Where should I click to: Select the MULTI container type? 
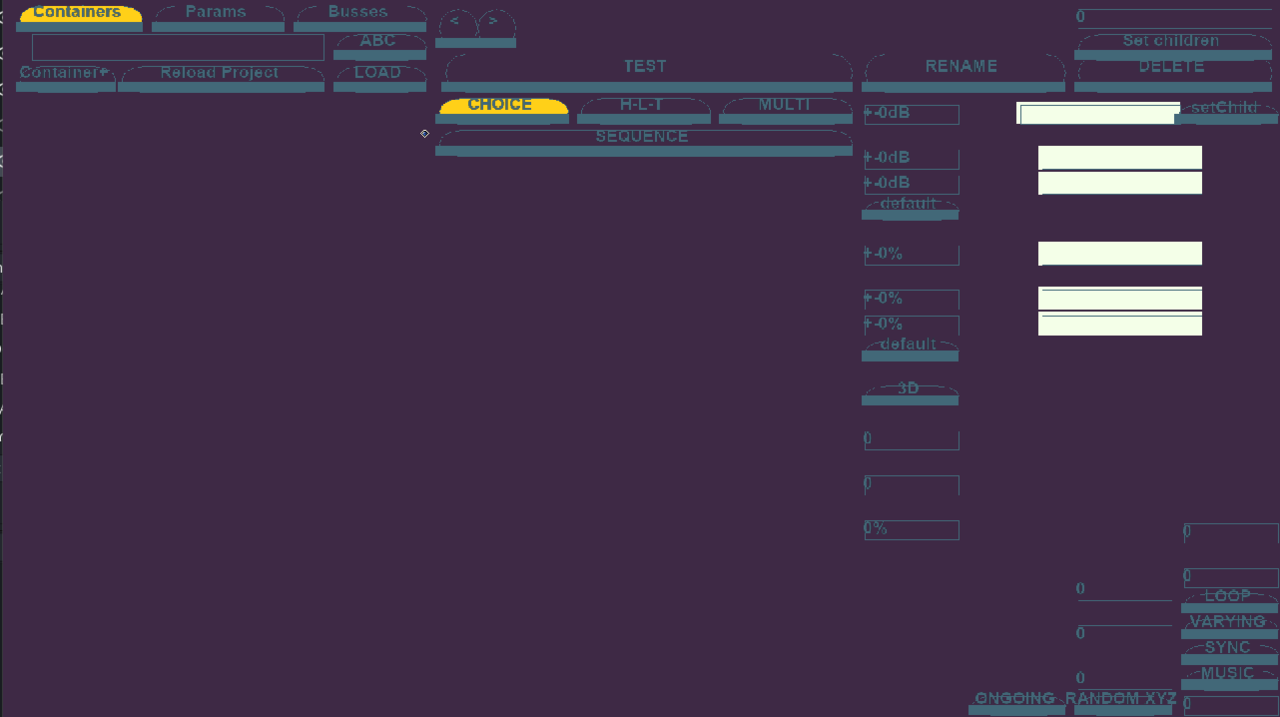tap(786, 110)
